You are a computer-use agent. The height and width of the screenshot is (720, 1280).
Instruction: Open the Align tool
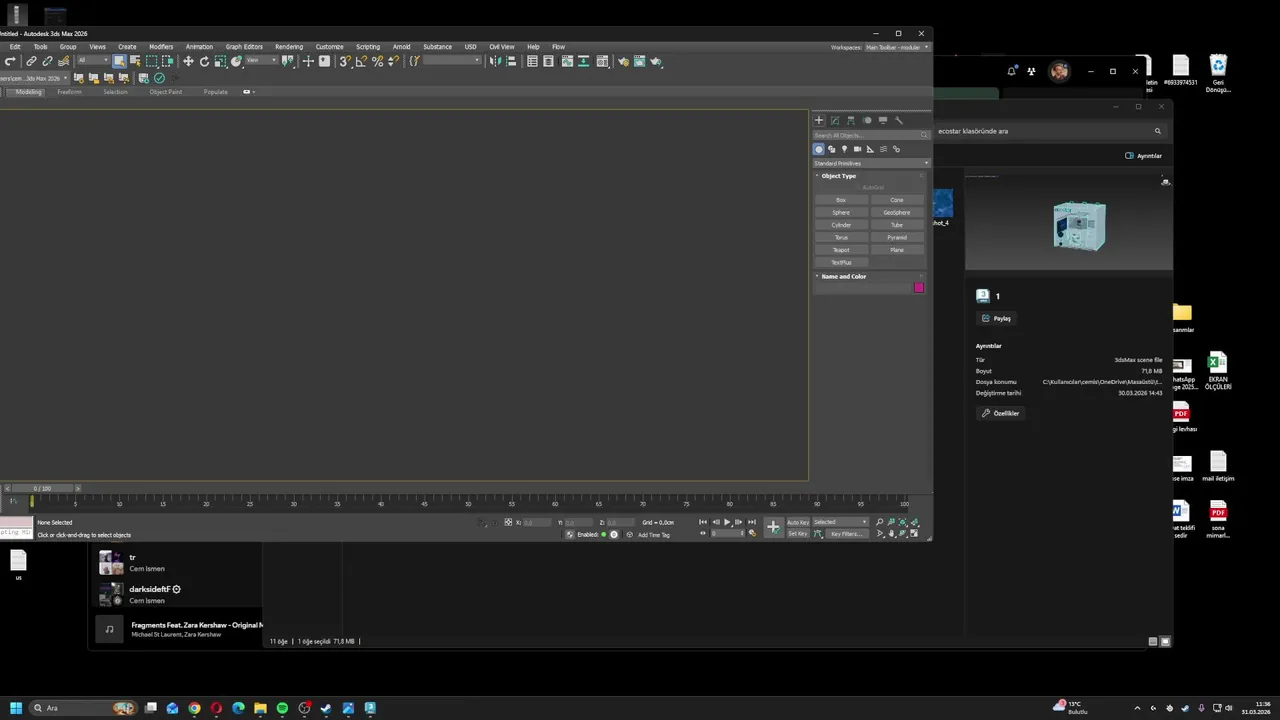click(511, 61)
